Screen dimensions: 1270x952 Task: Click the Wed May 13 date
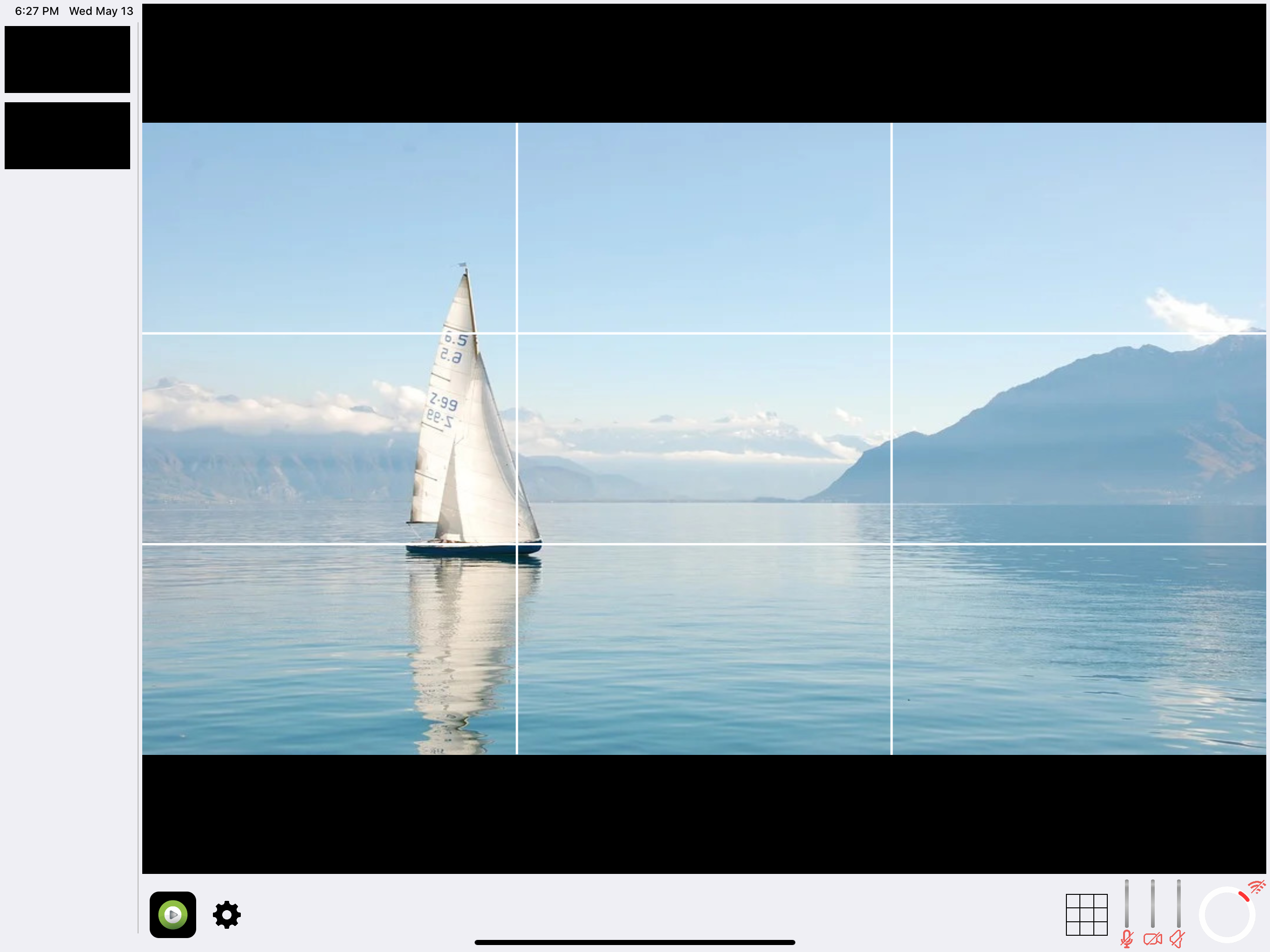[101, 11]
